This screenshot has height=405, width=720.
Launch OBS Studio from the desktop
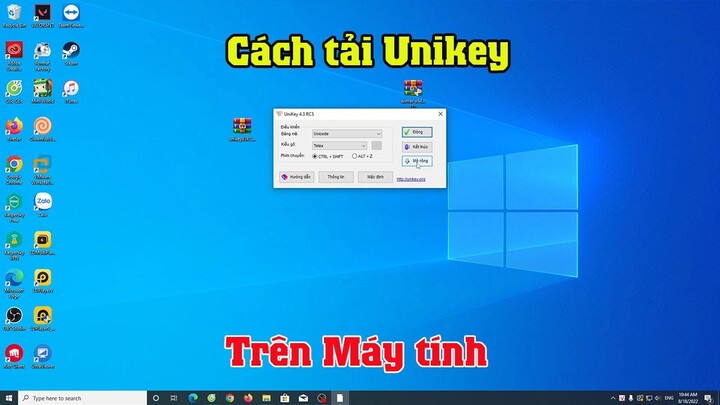14,319
